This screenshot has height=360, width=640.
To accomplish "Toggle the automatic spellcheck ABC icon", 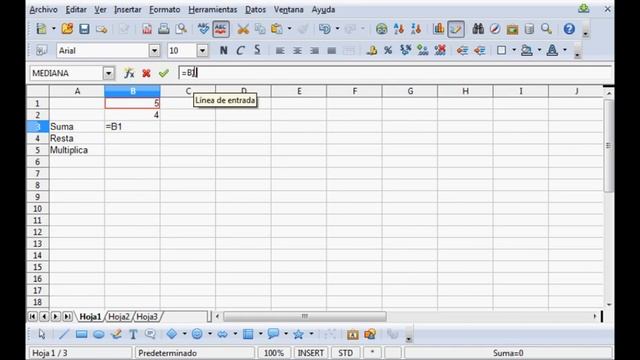I will click(x=221, y=29).
